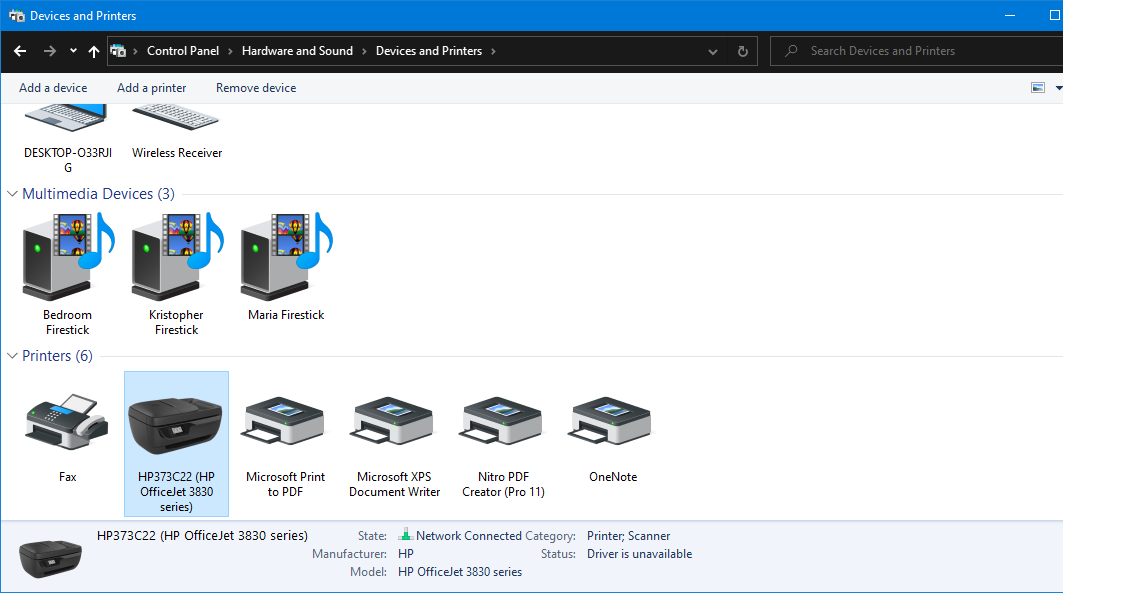Click the Search Devices and Printers field

tap(916, 51)
